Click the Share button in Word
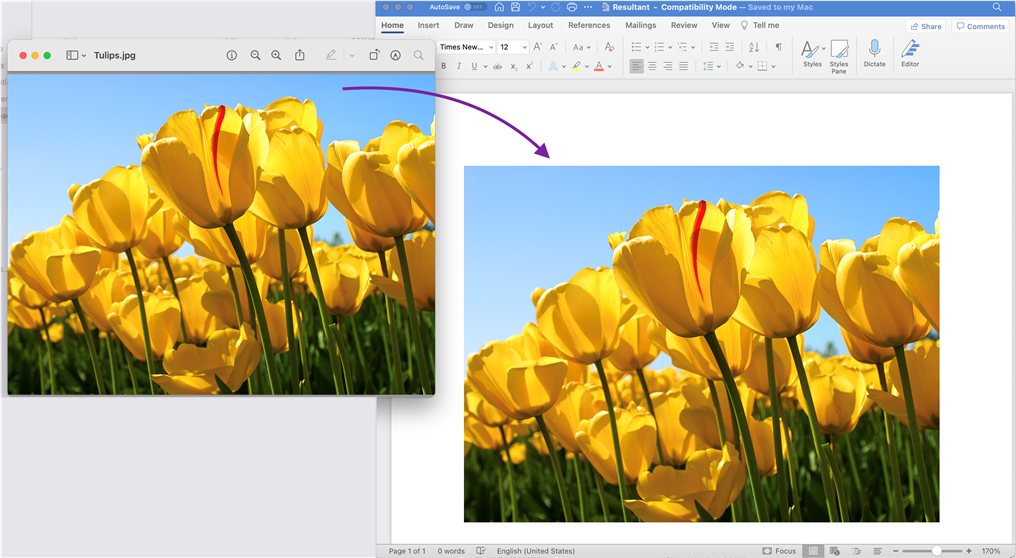Image resolution: width=1016 pixels, height=558 pixels. (x=925, y=27)
